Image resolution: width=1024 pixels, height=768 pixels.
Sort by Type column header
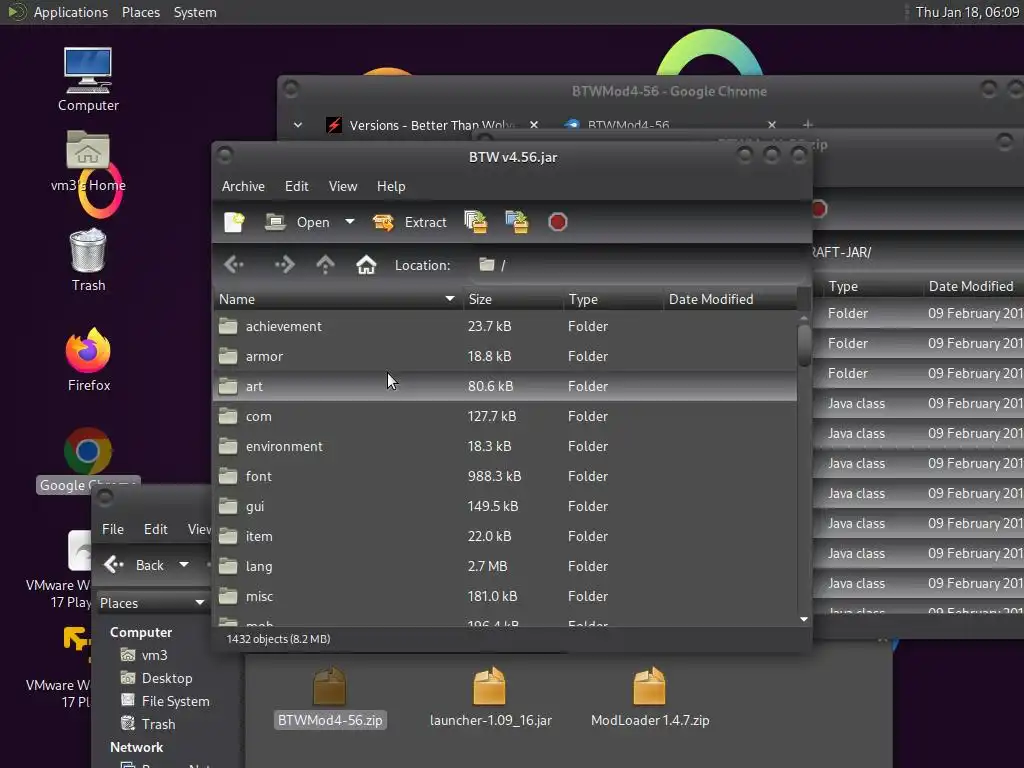pyautogui.click(x=613, y=299)
